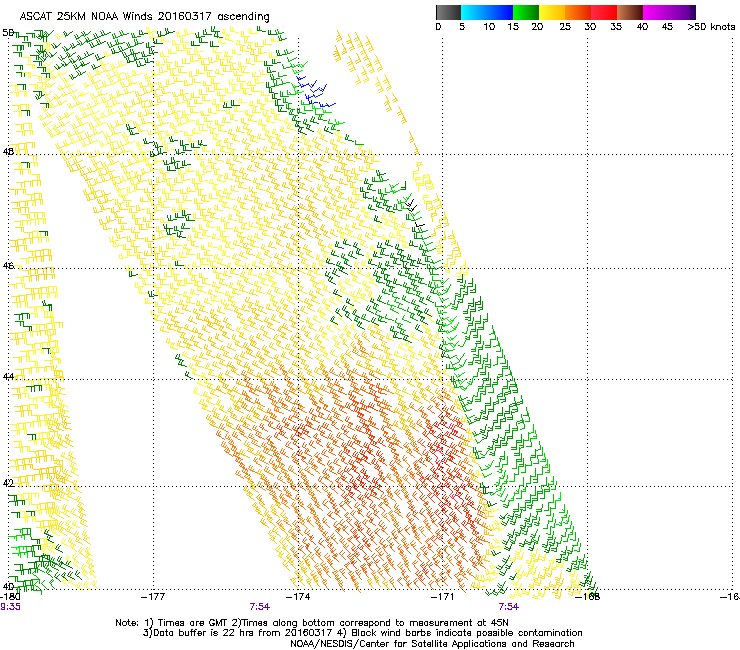Click the purple 9:35 time label
The height and width of the screenshot is (650, 740).
tap(10, 607)
